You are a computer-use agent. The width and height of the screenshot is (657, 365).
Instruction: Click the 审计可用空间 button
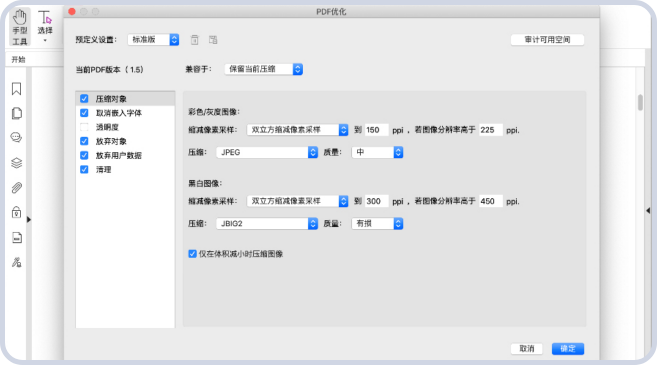(x=547, y=40)
